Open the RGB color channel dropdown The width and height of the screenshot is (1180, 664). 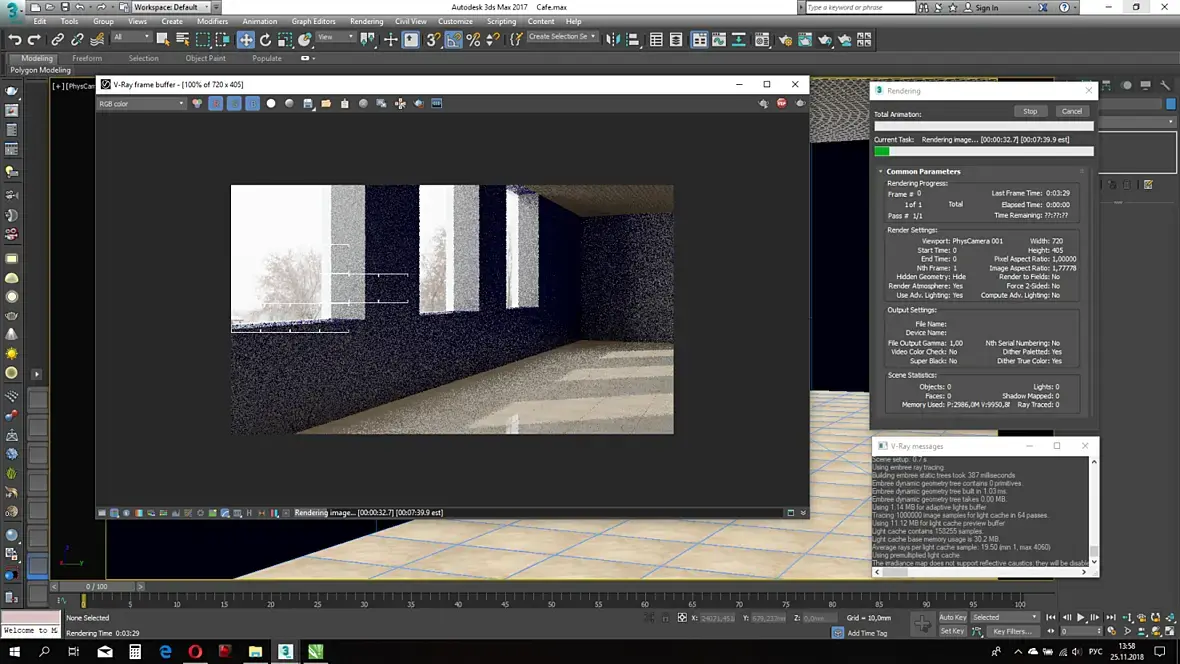(141, 103)
